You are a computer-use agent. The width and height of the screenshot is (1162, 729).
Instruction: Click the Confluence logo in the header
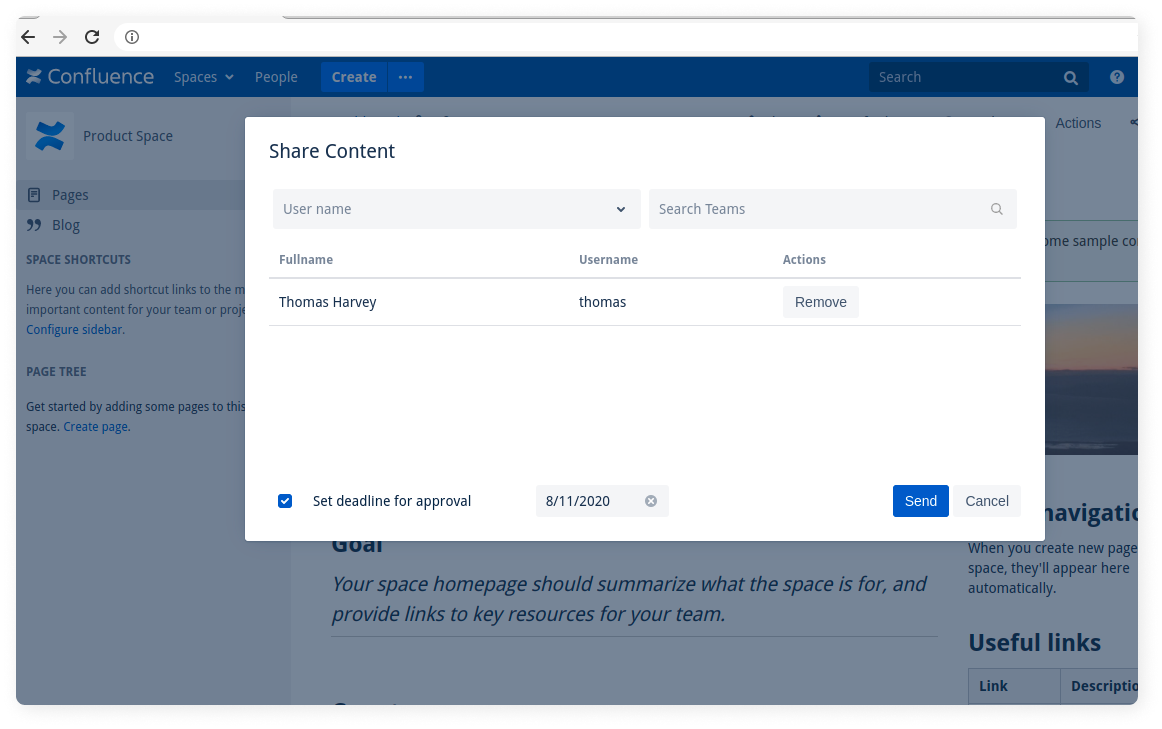tap(90, 76)
